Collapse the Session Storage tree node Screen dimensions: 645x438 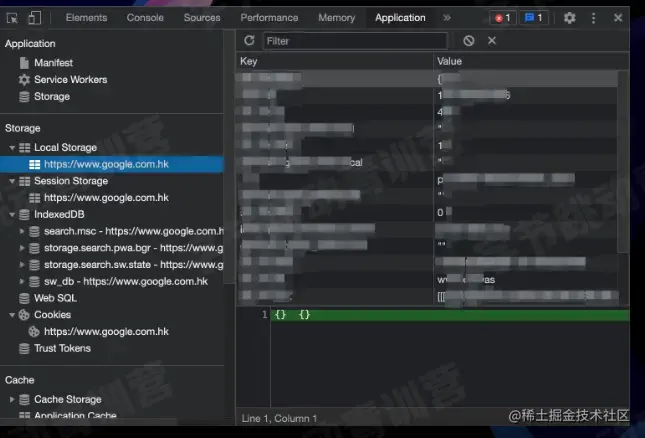12,181
